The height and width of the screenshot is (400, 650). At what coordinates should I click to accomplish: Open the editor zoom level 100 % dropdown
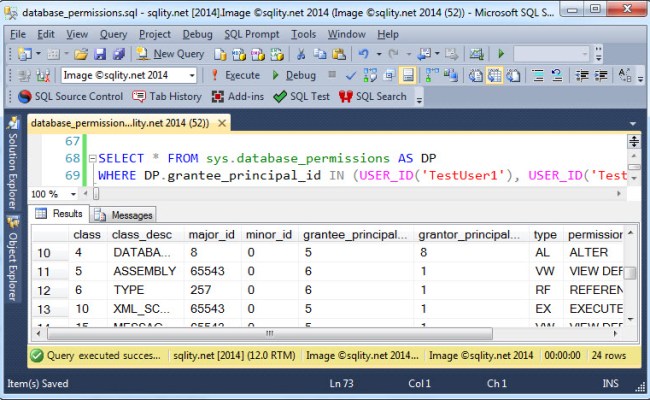point(73,194)
